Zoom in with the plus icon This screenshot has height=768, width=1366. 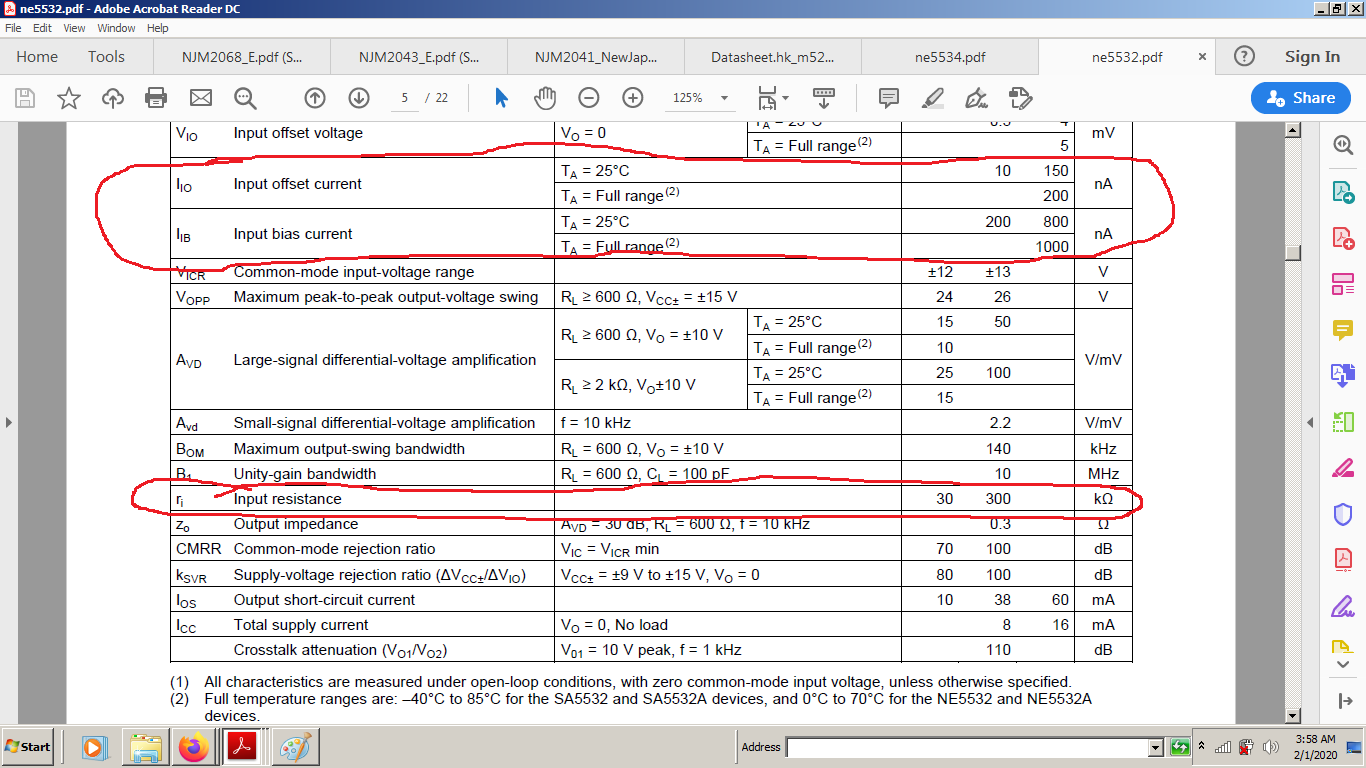(633, 98)
